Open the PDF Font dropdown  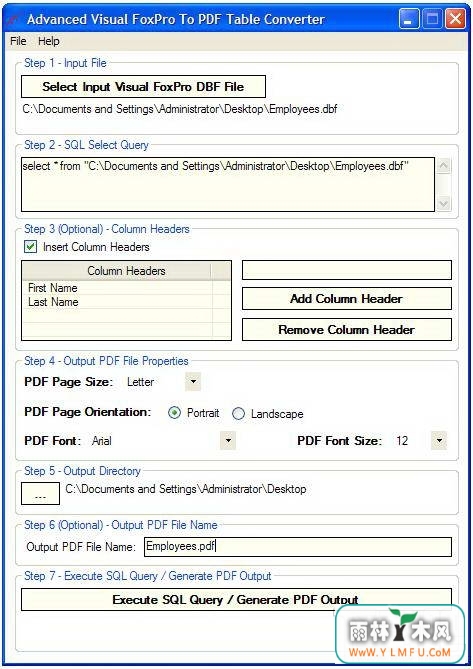(x=228, y=440)
